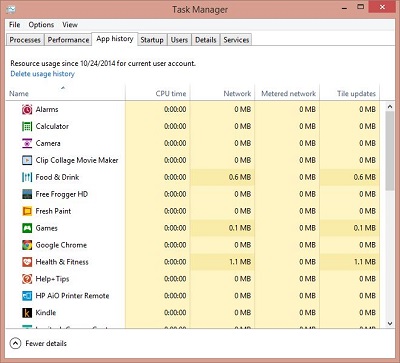Click Games tile updates 0.1 MB
Image resolution: width=400 pixels, height=363 pixels.
click(365, 228)
